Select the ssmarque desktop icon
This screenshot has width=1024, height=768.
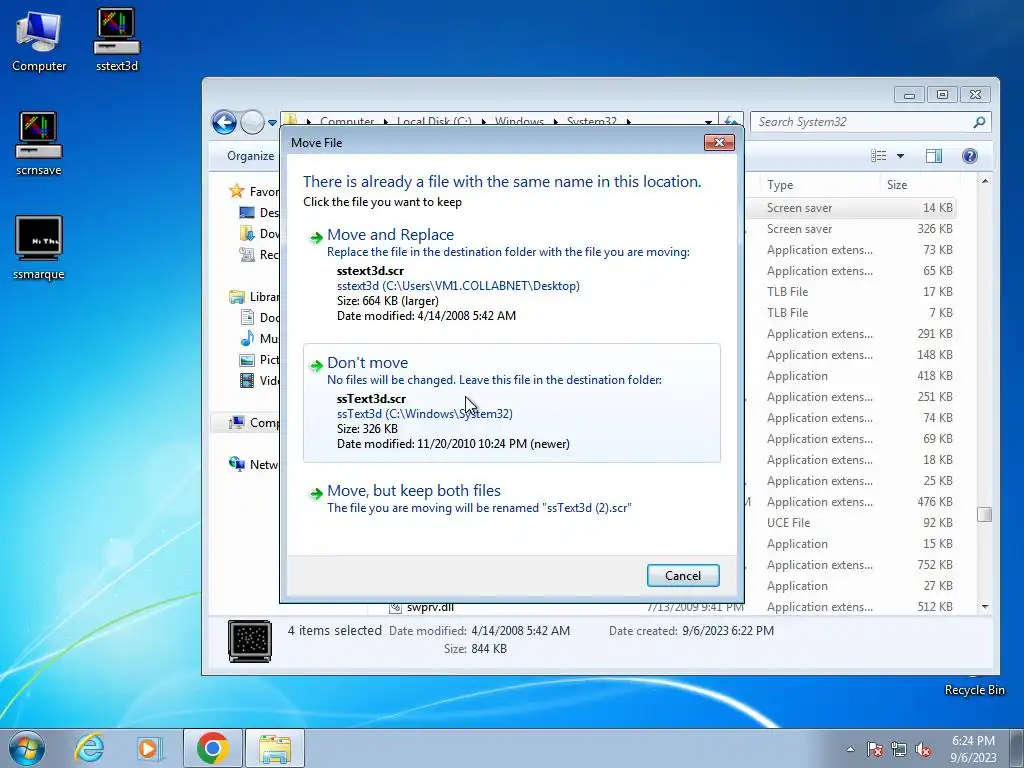[39, 248]
